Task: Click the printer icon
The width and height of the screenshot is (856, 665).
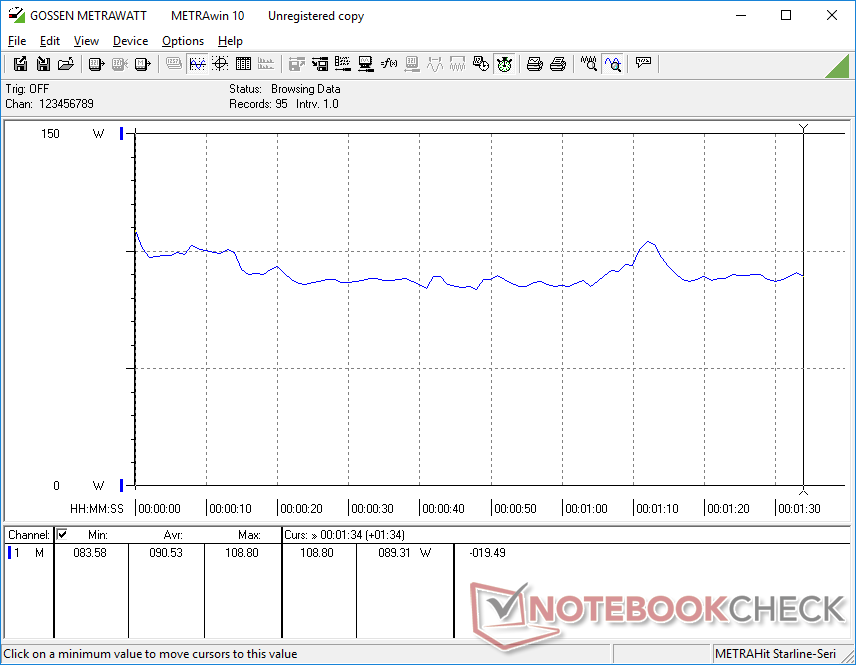Action: coord(557,64)
